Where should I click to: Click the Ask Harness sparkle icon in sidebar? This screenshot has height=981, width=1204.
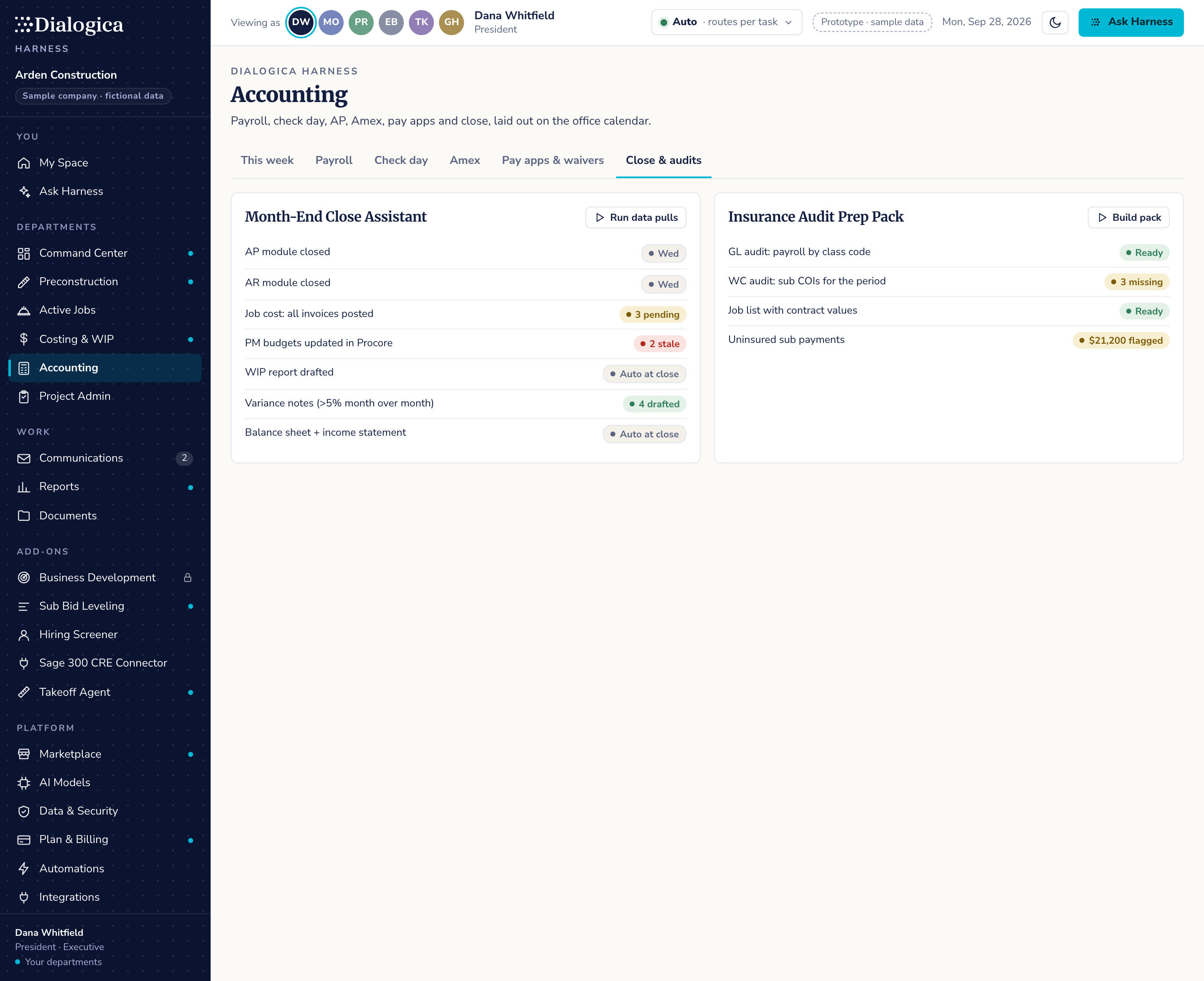(x=24, y=192)
